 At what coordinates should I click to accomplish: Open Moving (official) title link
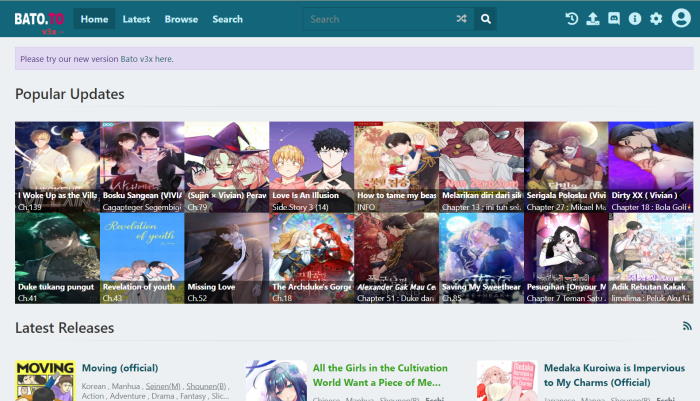(120, 368)
